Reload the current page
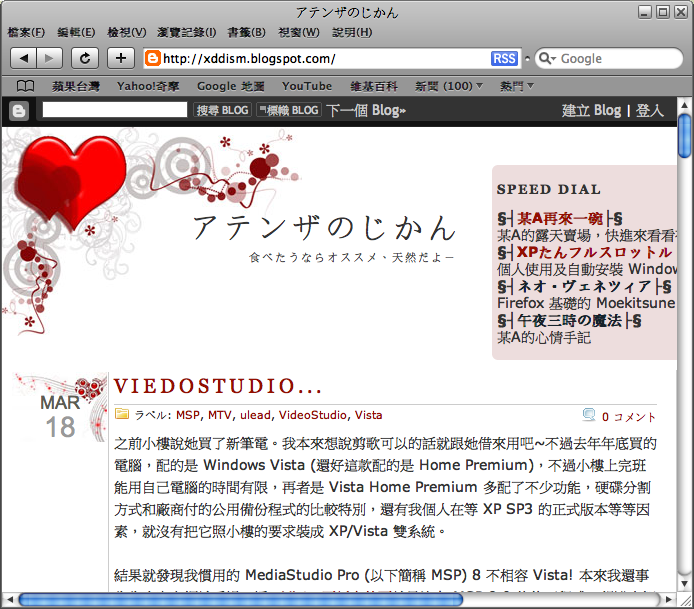This screenshot has width=694, height=609. [86, 58]
